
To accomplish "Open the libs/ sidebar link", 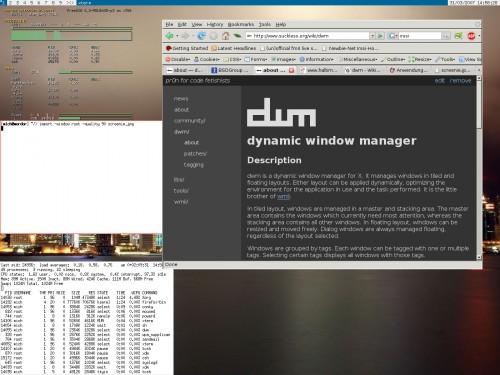I will click(179, 180).
